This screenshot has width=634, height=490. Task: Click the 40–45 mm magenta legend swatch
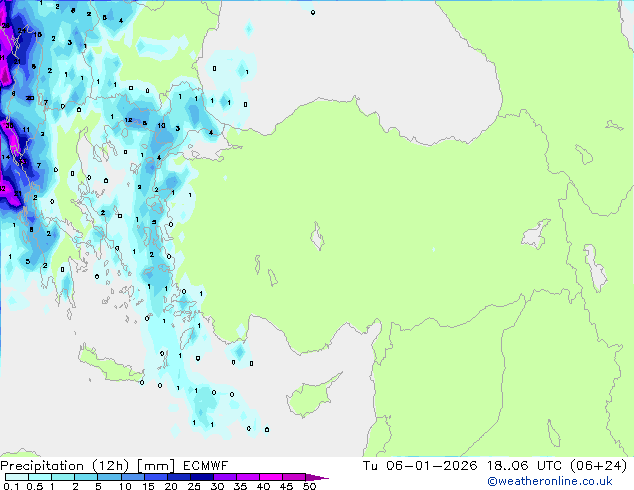(x=271, y=477)
